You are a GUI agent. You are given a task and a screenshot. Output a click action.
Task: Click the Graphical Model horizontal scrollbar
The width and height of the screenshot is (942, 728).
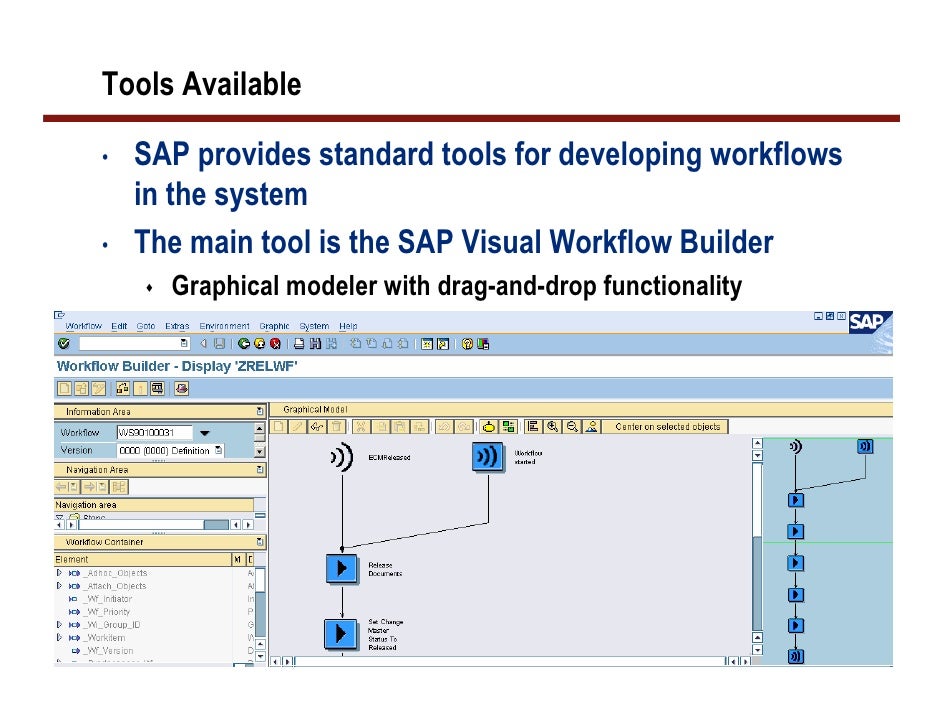[x=510, y=661]
